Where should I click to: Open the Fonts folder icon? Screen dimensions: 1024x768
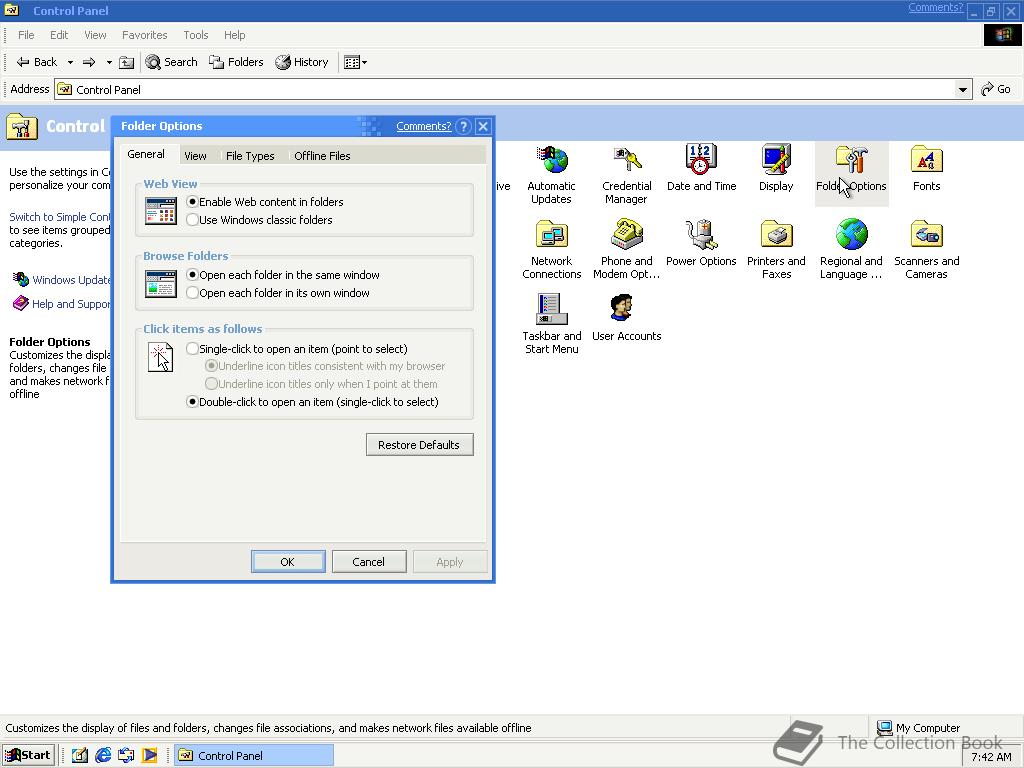tap(926, 168)
